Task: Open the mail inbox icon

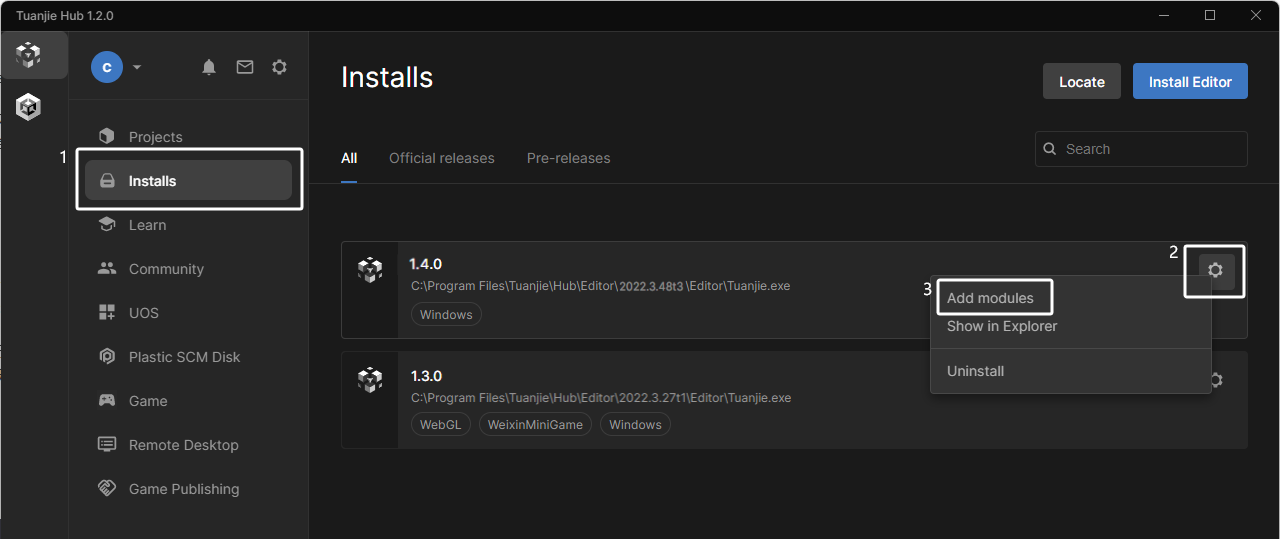Action: [244, 67]
